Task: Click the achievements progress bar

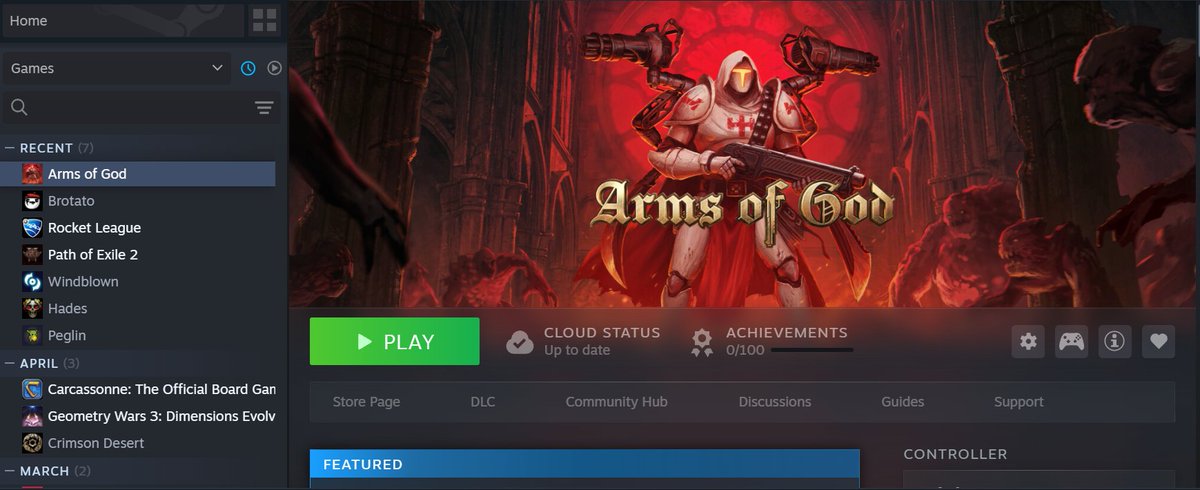Action: pyautogui.click(x=812, y=350)
